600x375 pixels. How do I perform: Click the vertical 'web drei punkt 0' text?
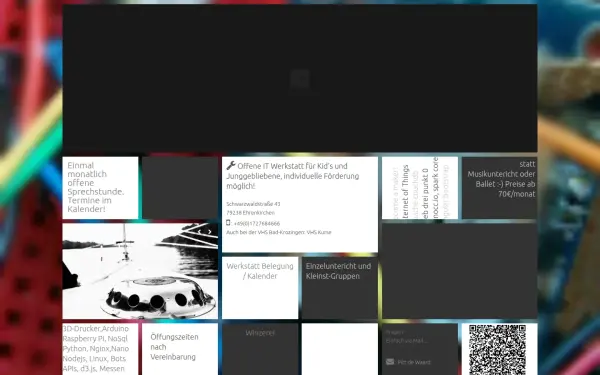pos(426,194)
